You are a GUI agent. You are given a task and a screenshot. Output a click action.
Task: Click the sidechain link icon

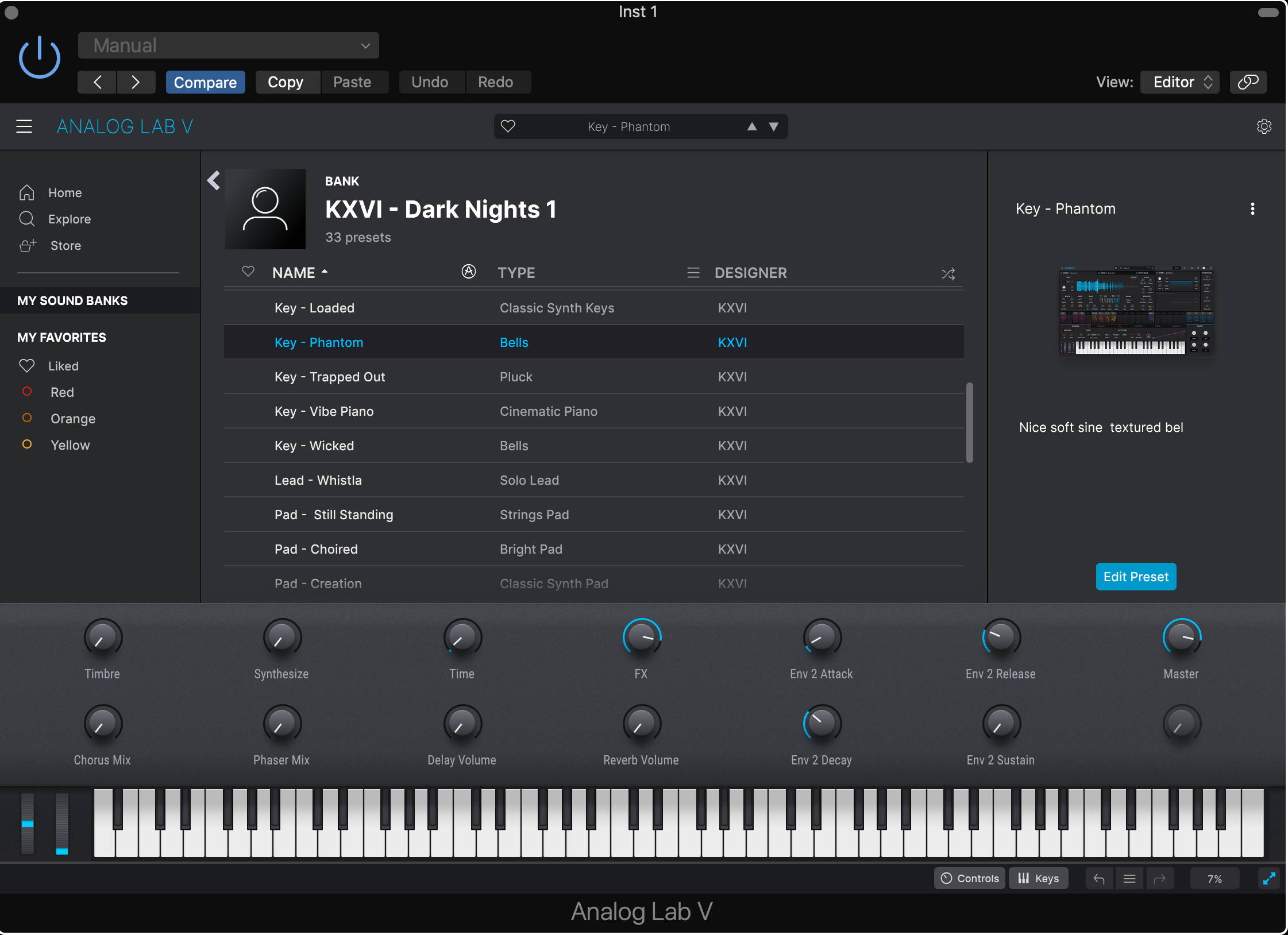pyautogui.click(x=1248, y=82)
